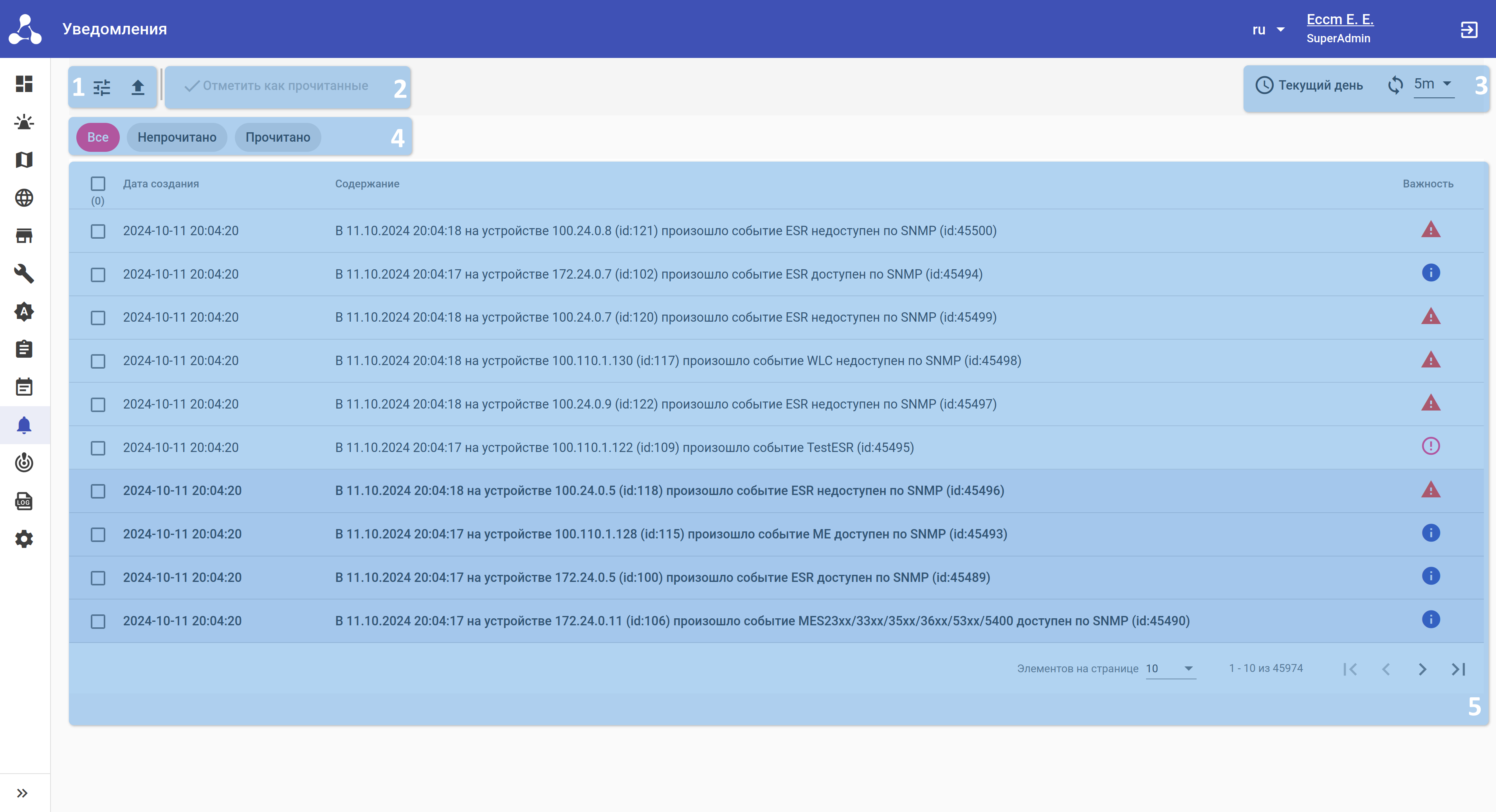Click the logout icon in header
This screenshot has height=812, width=1496.
(x=1469, y=30)
